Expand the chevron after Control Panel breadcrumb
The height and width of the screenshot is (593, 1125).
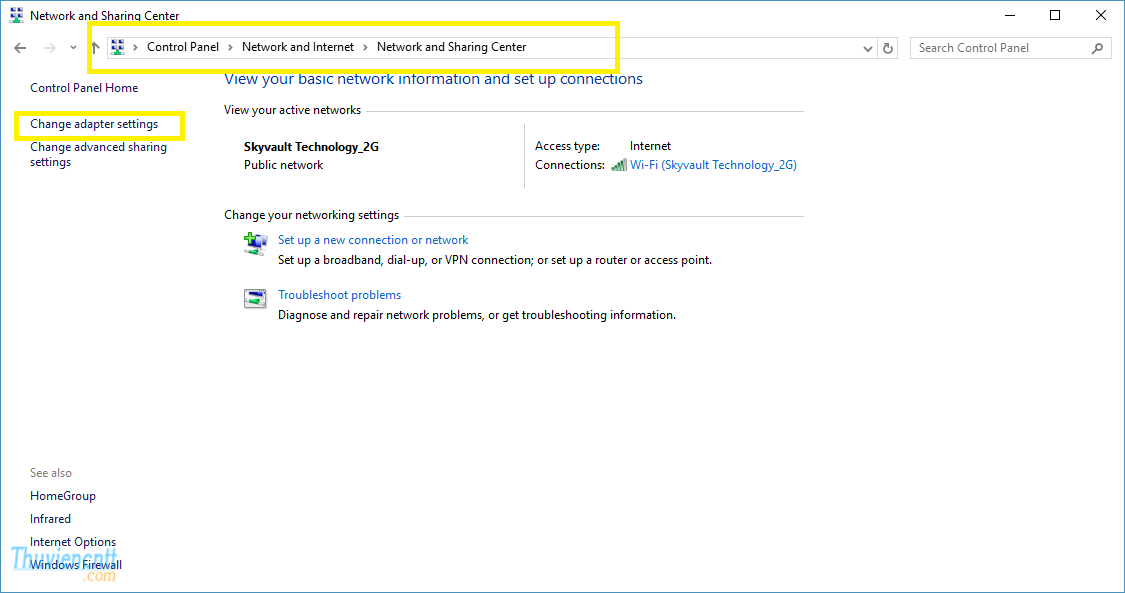[x=230, y=47]
